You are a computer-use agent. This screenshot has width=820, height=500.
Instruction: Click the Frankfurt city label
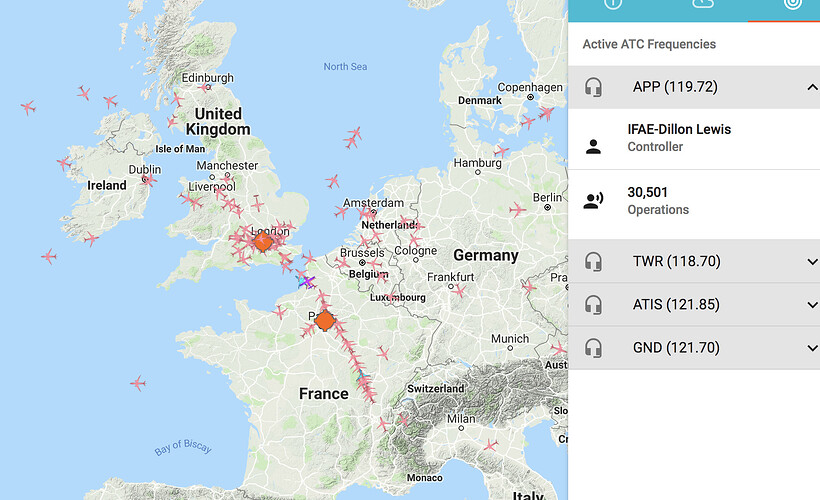[x=450, y=277]
